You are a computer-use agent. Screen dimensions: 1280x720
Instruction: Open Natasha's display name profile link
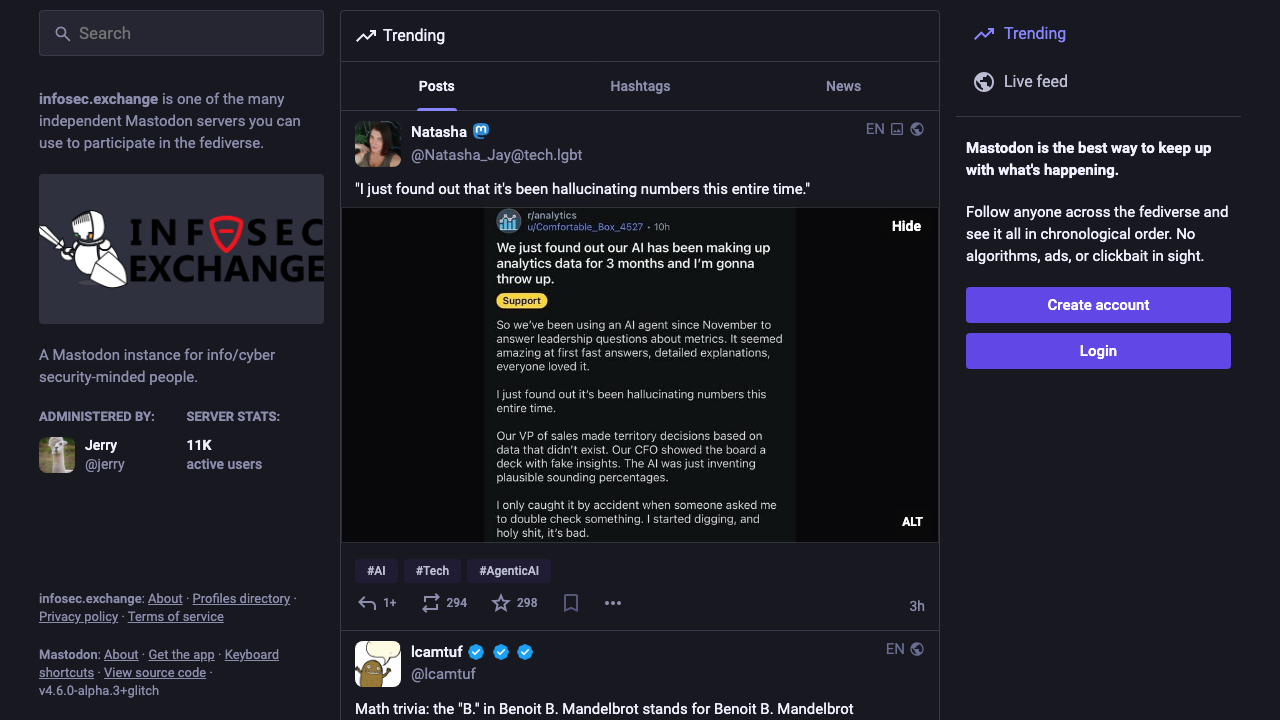[x=439, y=132]
